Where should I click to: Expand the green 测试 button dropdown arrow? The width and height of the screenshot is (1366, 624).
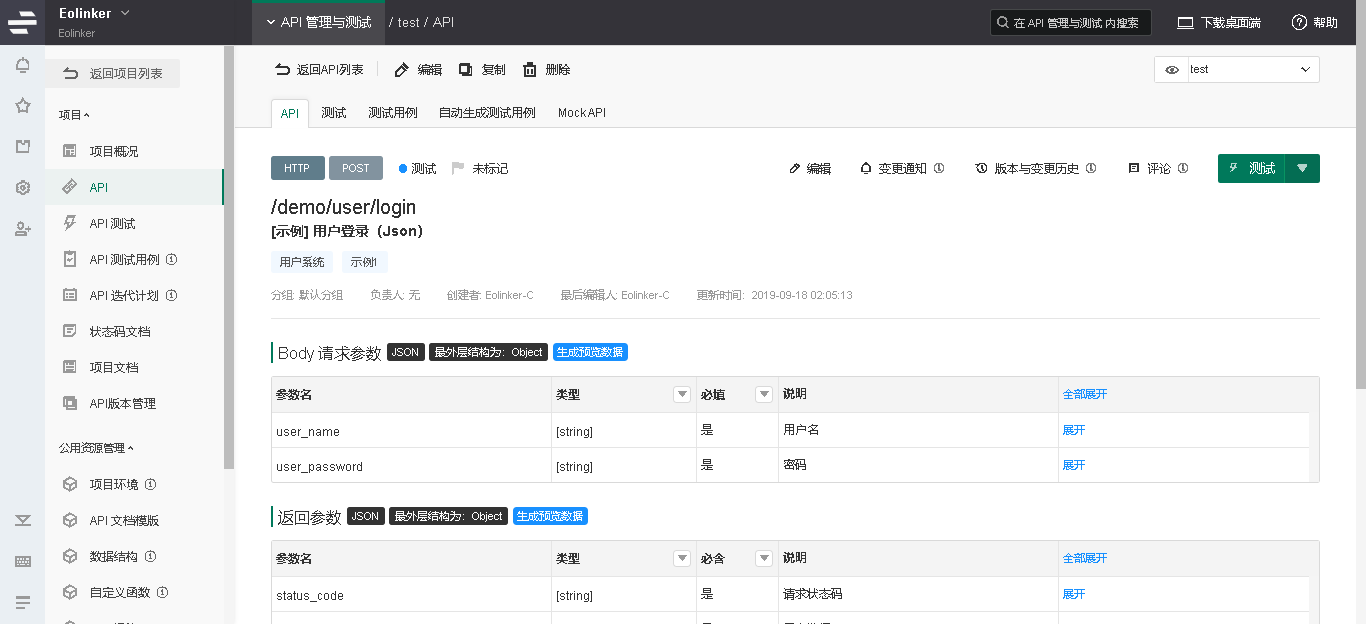click(x=1302, y=168)
